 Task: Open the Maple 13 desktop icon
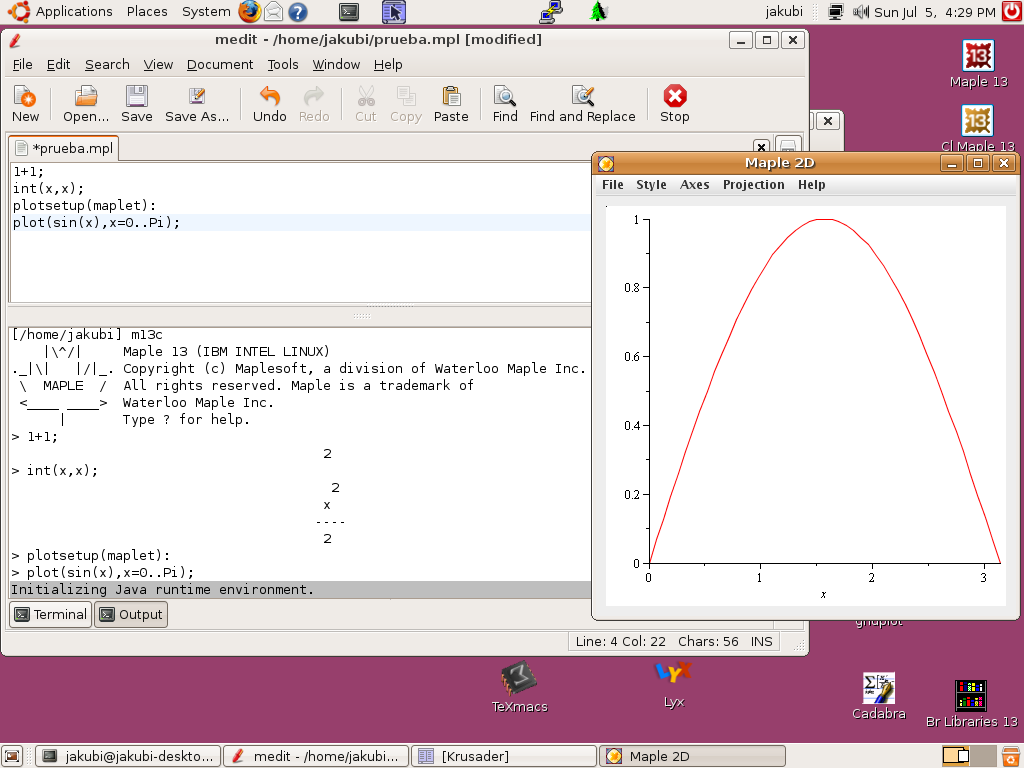click(978, 64)
